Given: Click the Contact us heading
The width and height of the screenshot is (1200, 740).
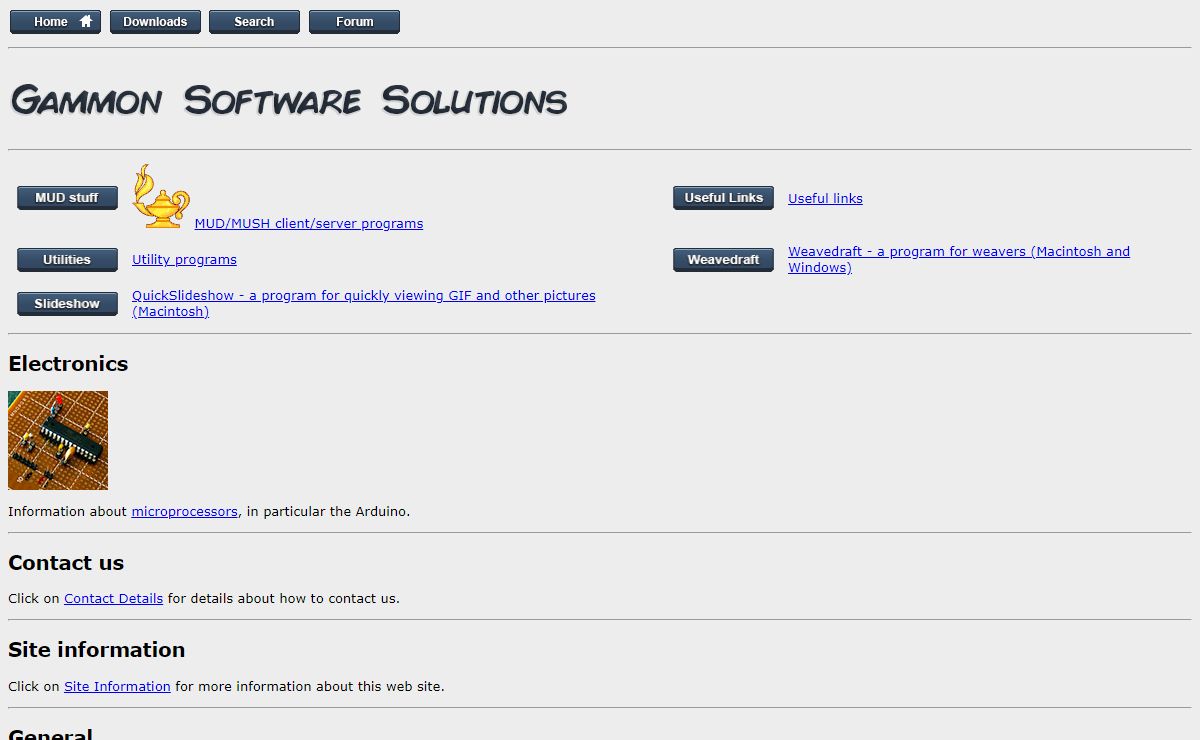Looking at the screenshot, I should click(66, 563).
